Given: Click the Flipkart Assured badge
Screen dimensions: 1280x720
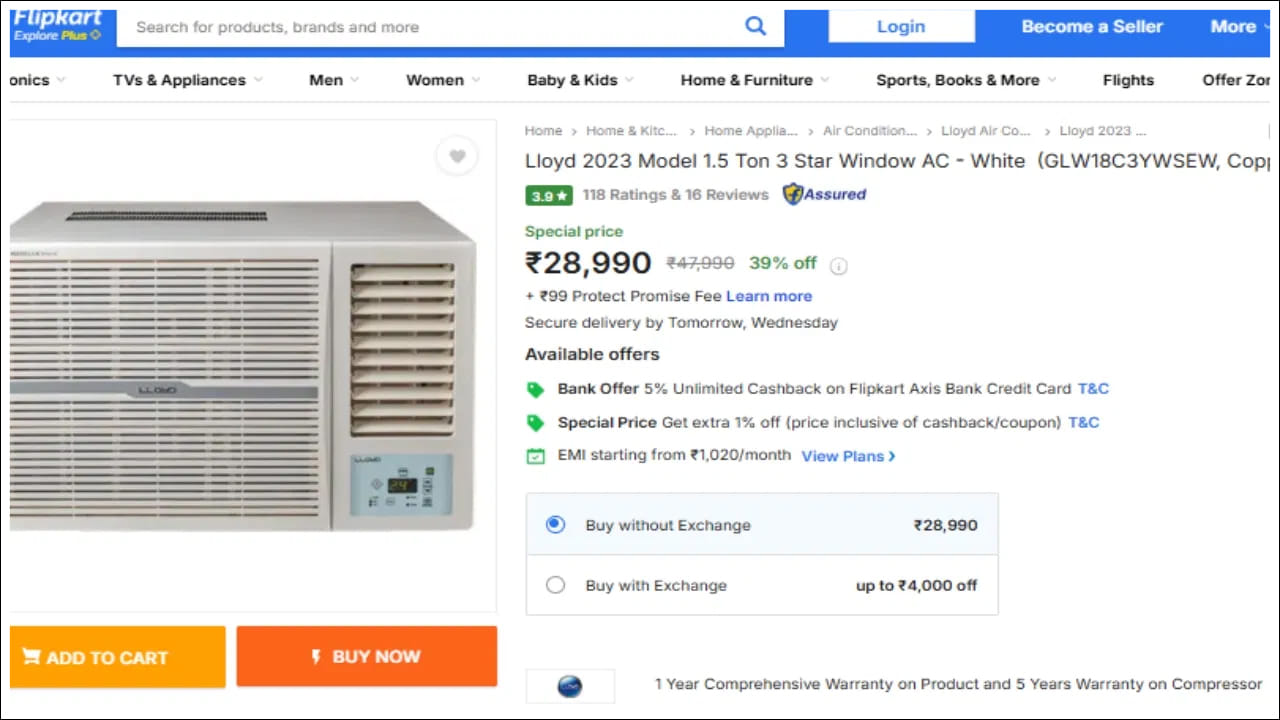Looking at the screenshot, I should click(824, 194).
